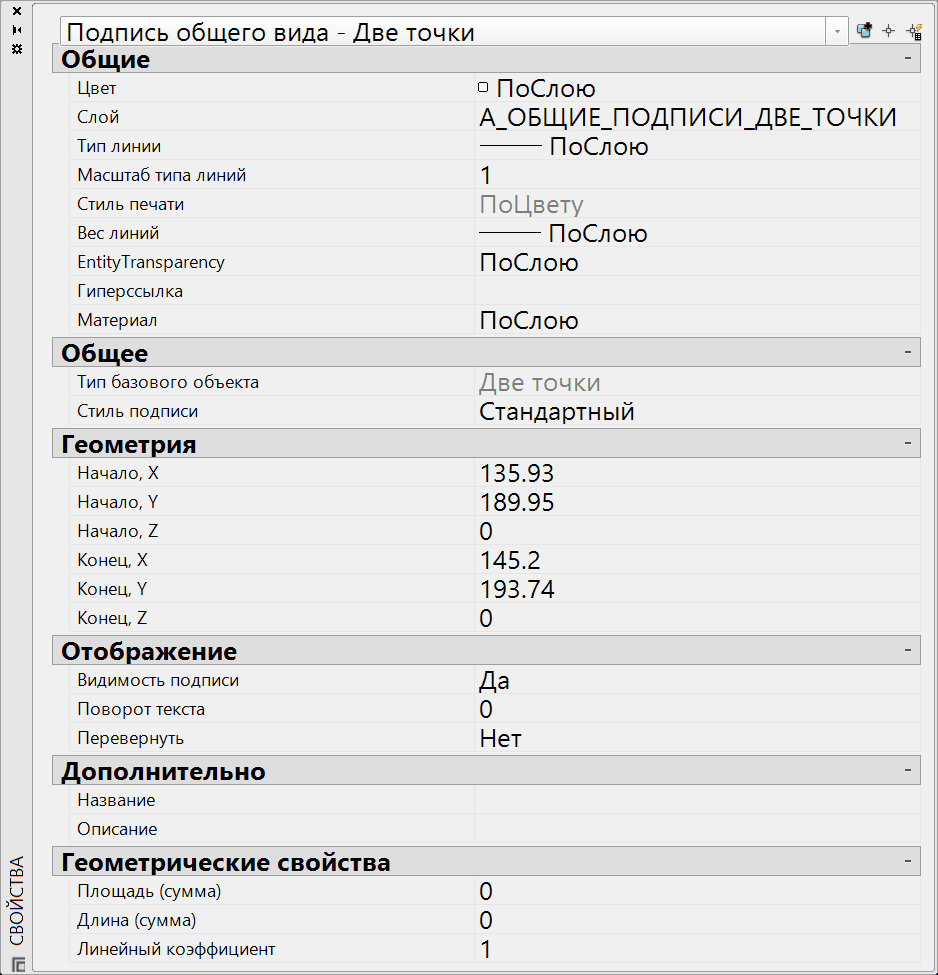The image size is (938, 975).
Task: Toggle the PICKADD value icon
Action: click(862, 30)
